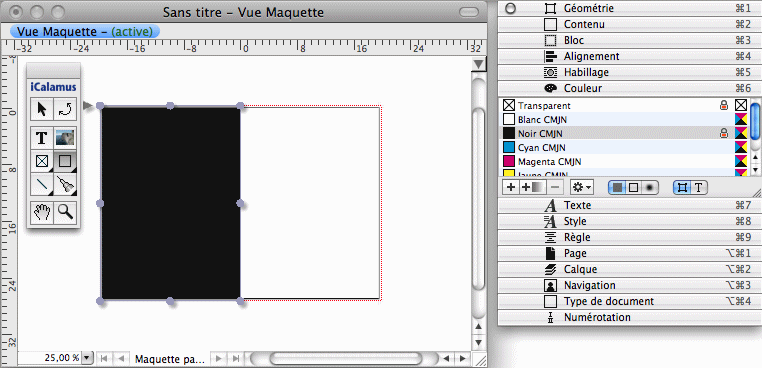Select the line drawing tool

(x=42, y=185)
